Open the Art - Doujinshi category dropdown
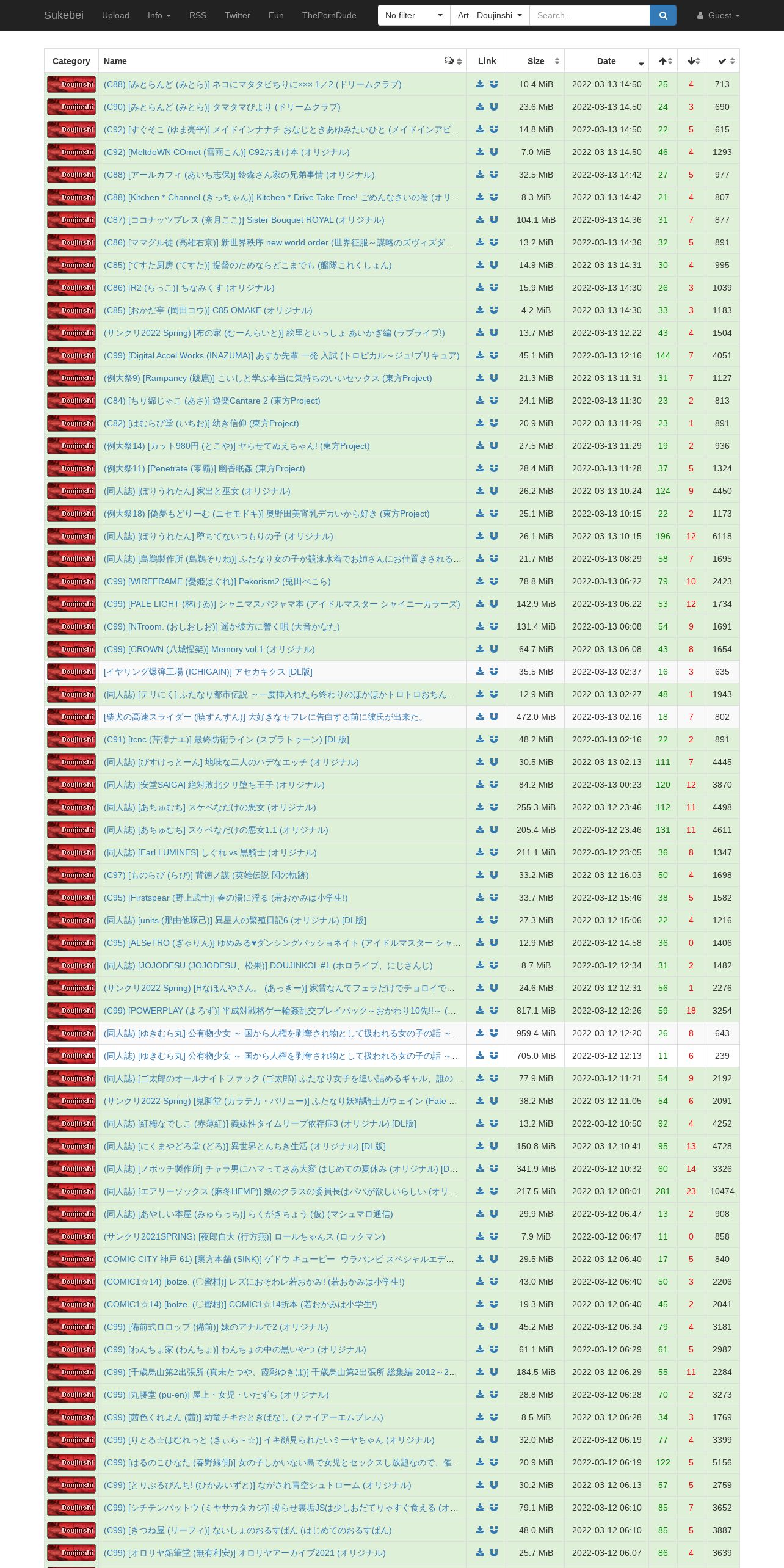Viewport: 784px width, 1568px height. point(490,15)
